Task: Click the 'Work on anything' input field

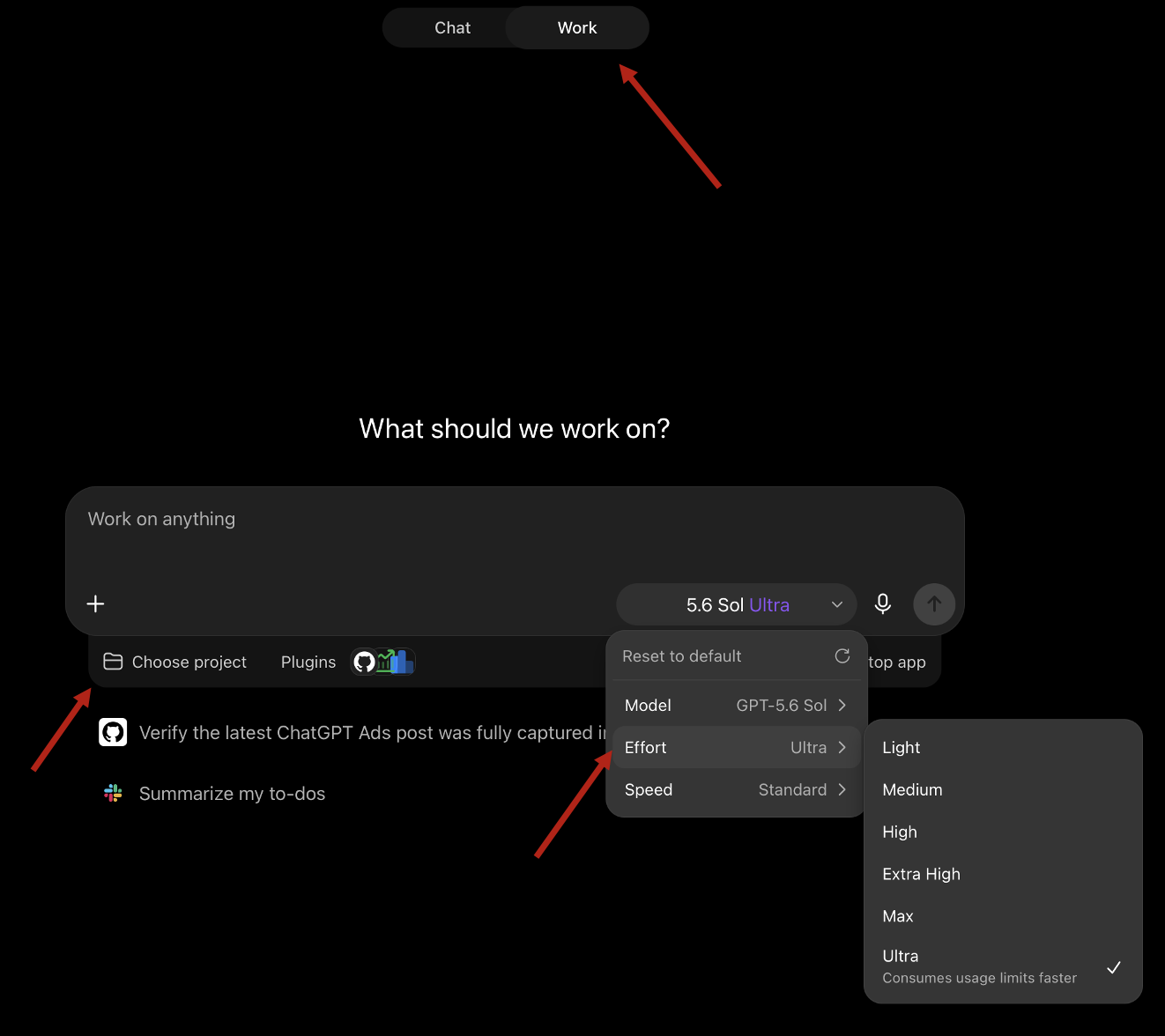Action: click(515, 520)
